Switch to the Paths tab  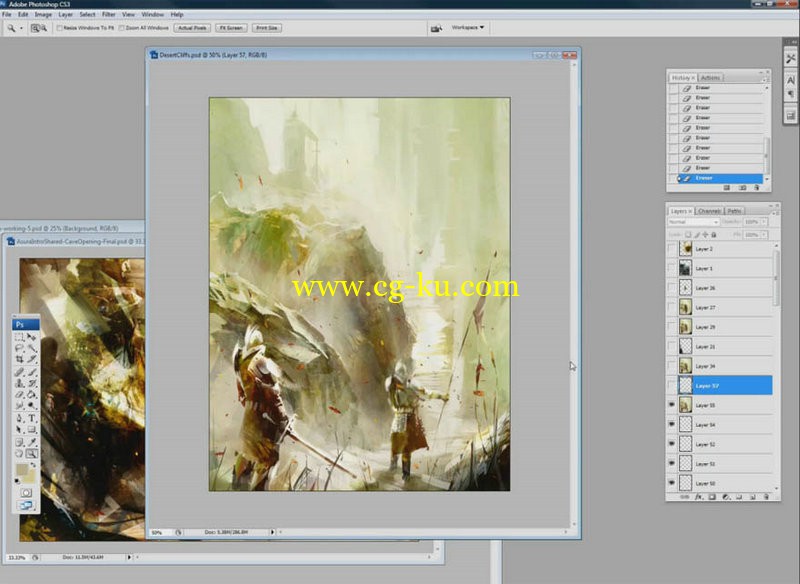click(735, 211)
